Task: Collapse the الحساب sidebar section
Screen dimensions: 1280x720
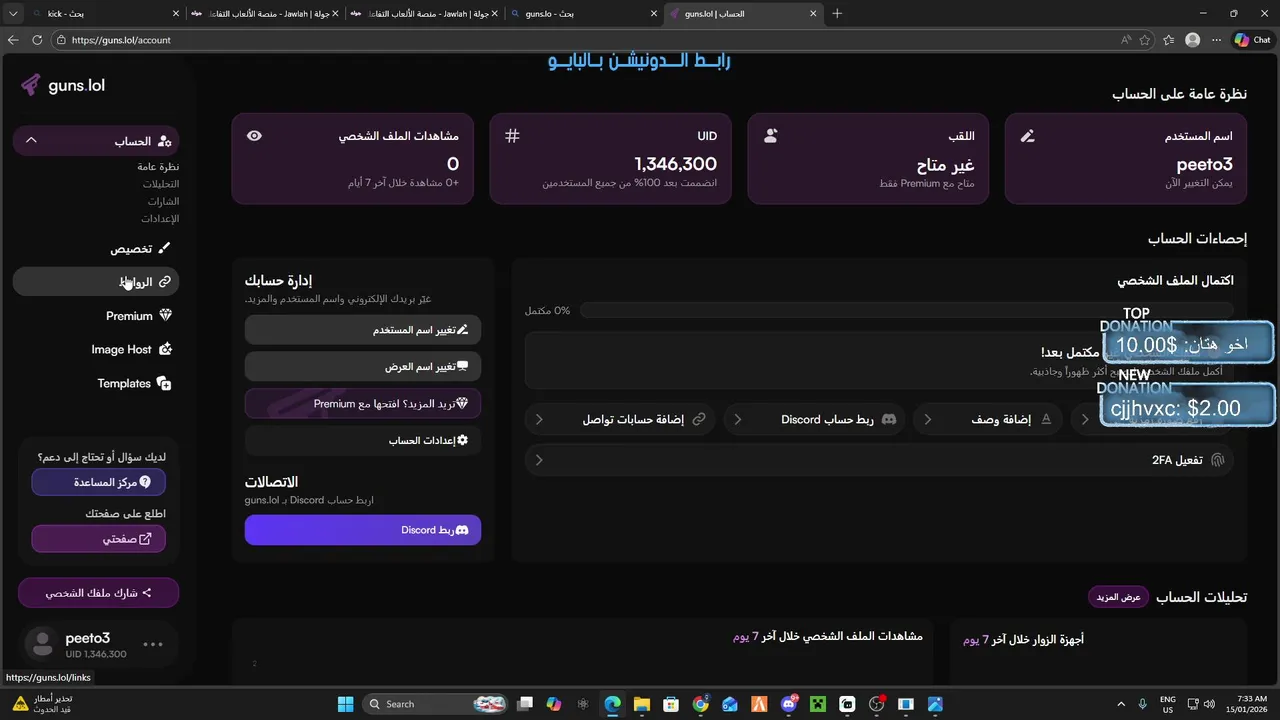Action: pos(31,141)
